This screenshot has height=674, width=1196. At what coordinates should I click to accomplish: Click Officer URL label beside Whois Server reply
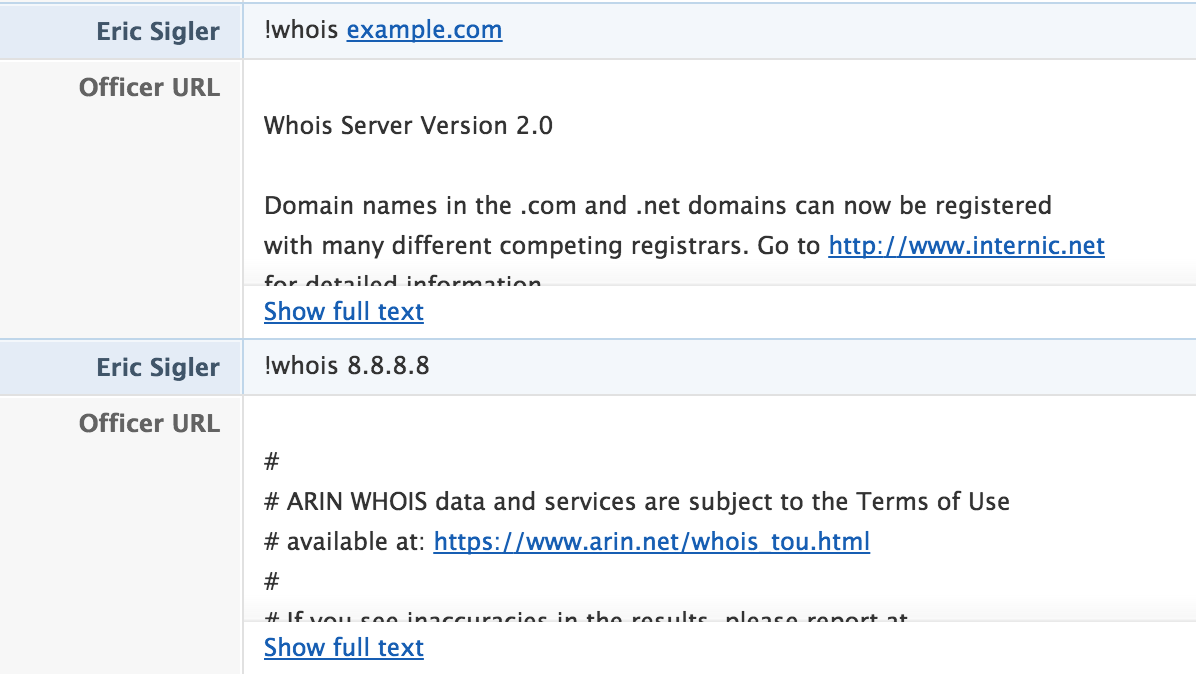pos(149,87)
